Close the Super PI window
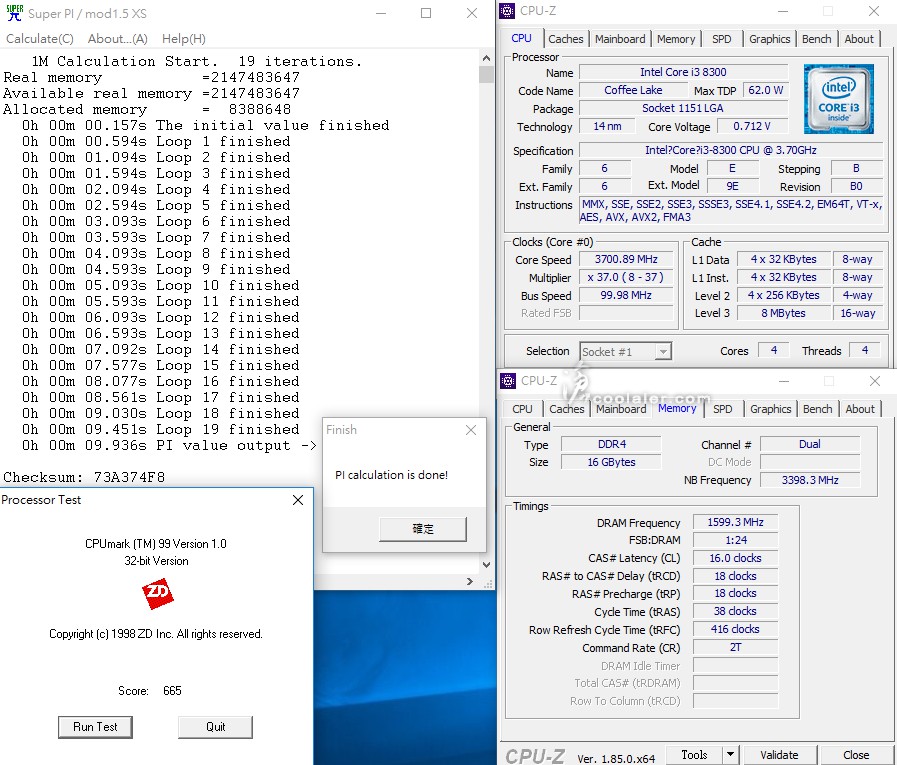This screenshot has width=897, height=765. [x=472, y=13]
